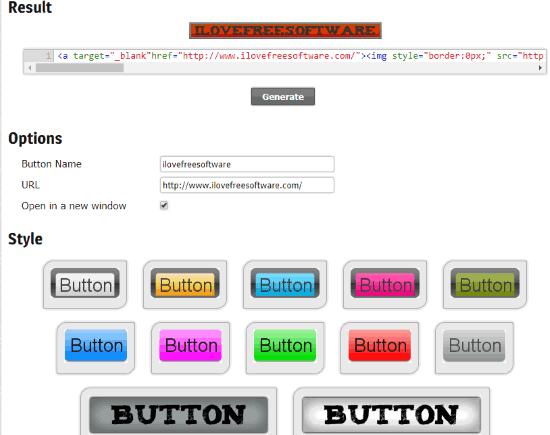Click the Generate button

pos(283,96)
